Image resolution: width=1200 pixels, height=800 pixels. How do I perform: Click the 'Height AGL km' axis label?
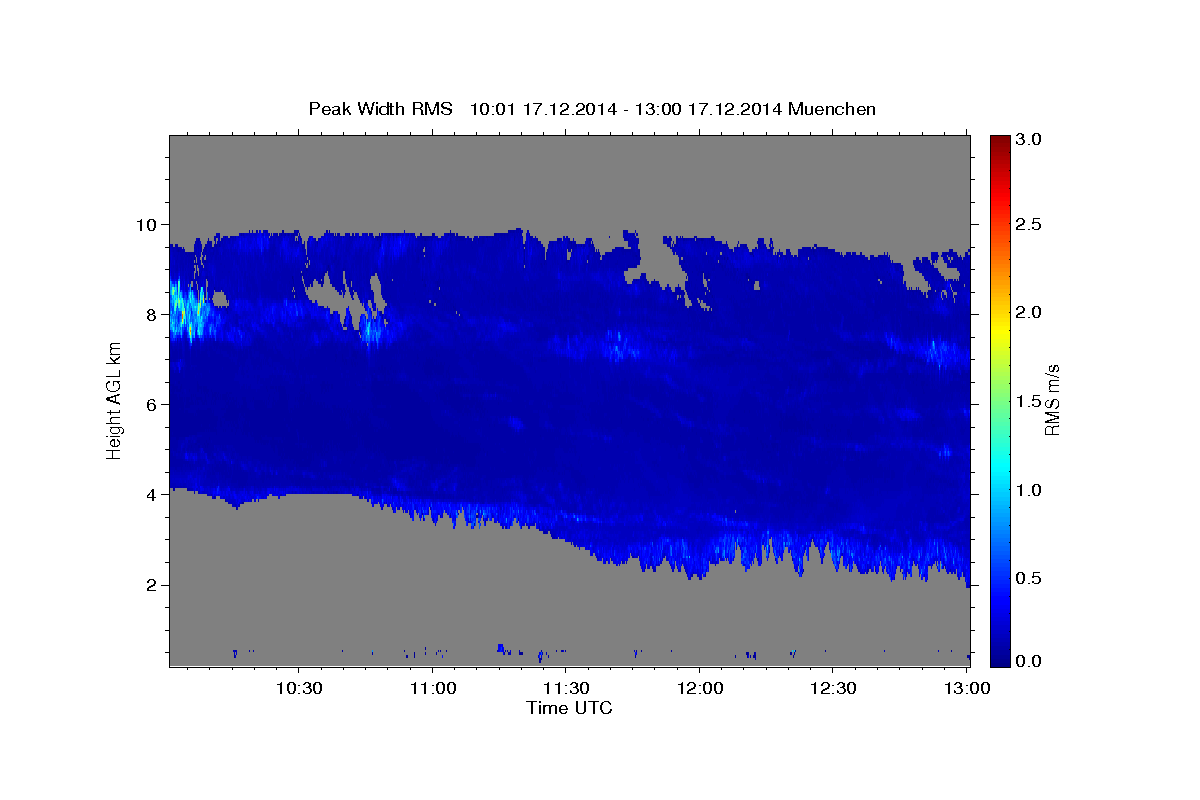click(x=114, y=401)
